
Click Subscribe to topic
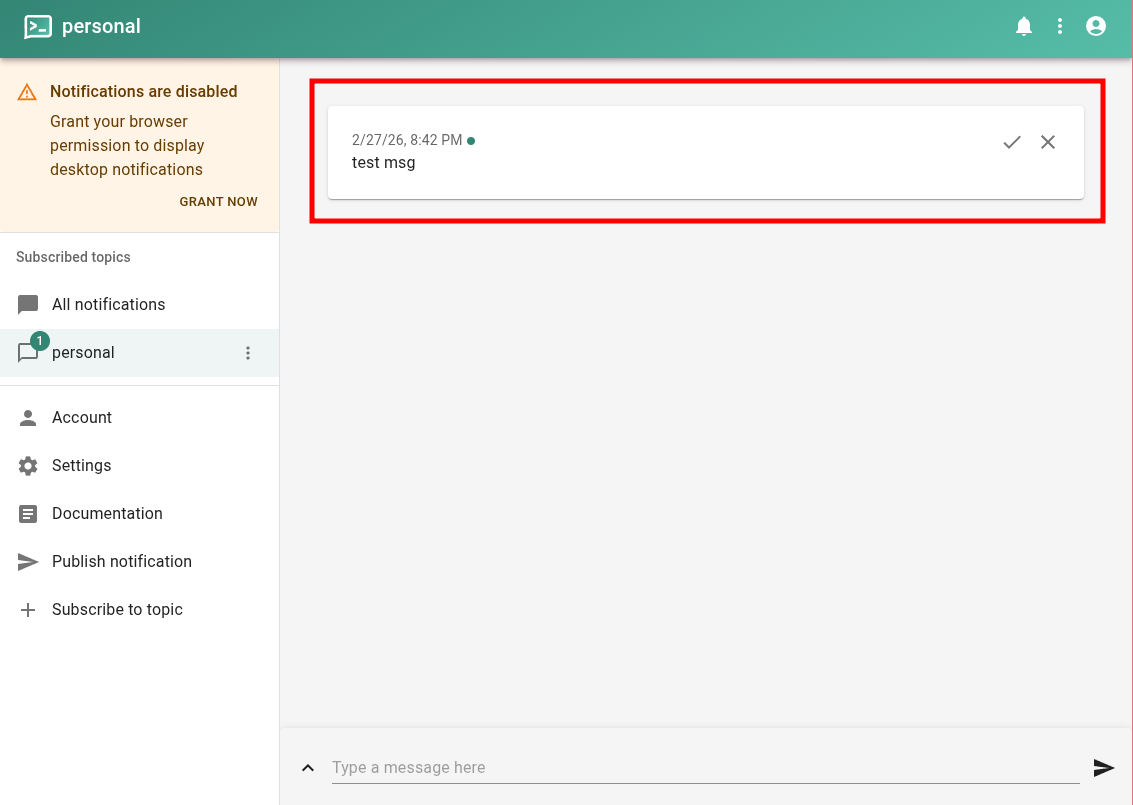coord(117,610)
